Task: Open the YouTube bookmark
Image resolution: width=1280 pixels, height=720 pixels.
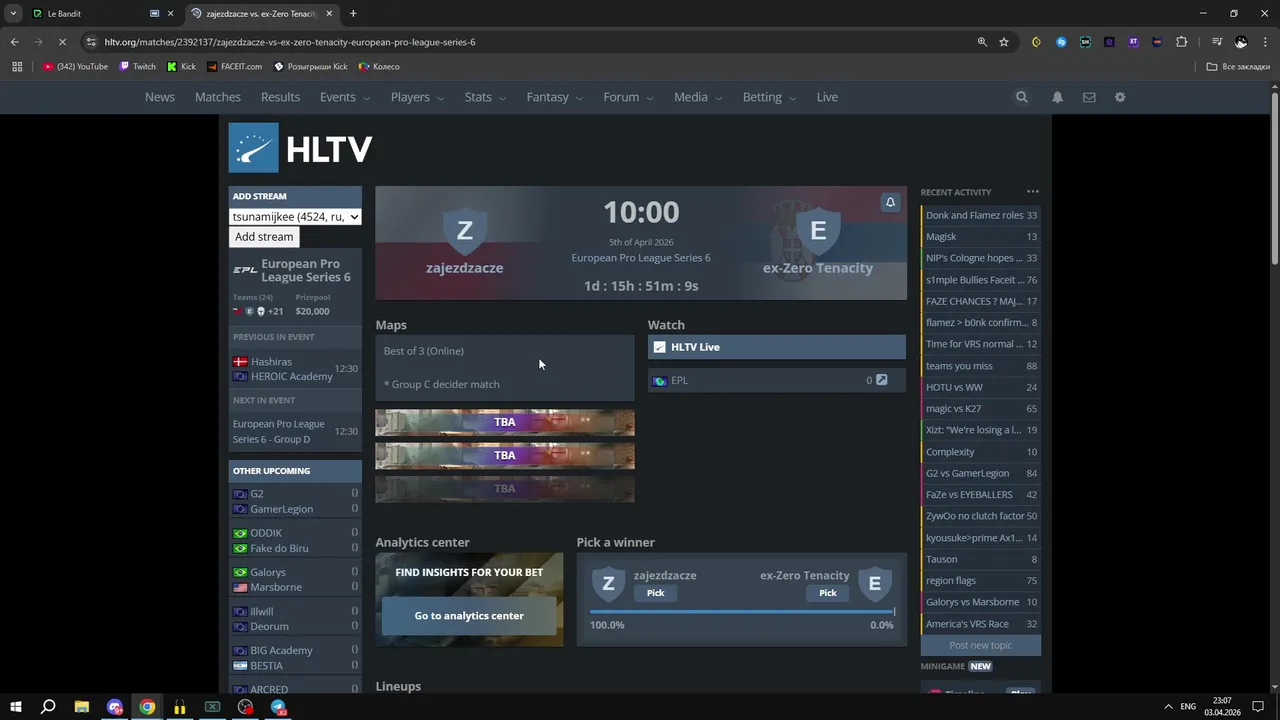Action: point(76,67)
